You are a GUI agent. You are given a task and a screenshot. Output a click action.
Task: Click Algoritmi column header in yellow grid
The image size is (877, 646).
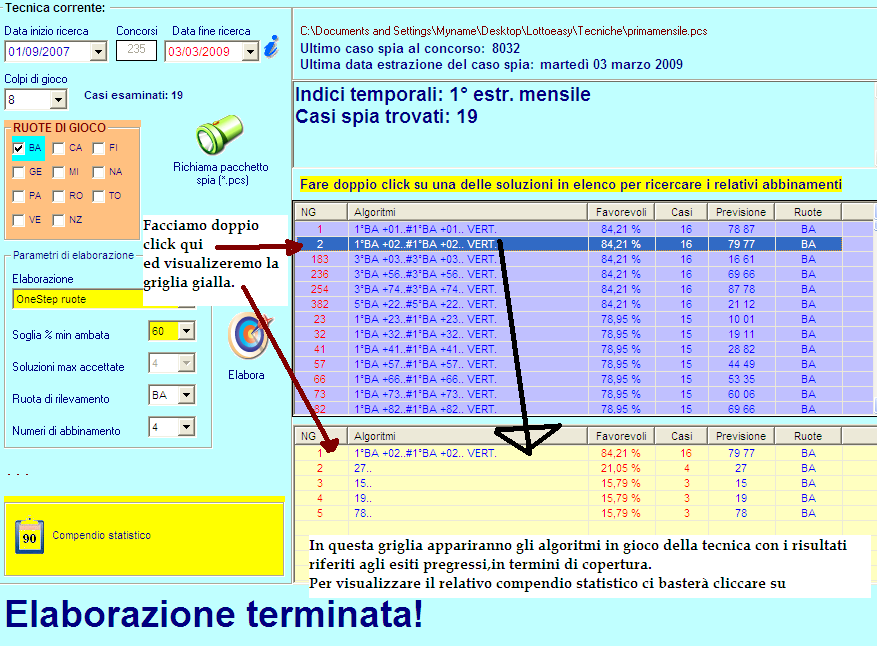tap(468, 436)
